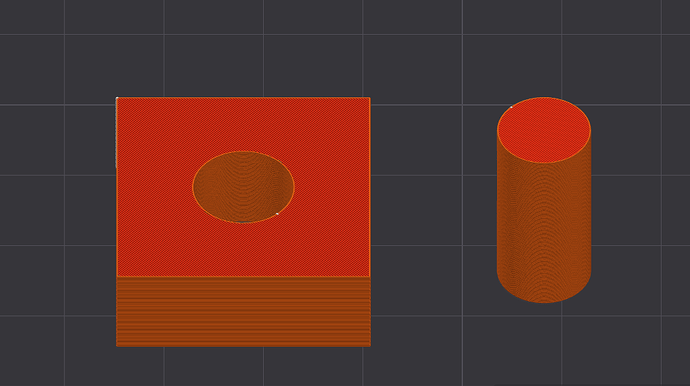Click the white seam point on hole's edge
Image resolution: width=690 pixels, height=386 pixels.
pos(277,214)
